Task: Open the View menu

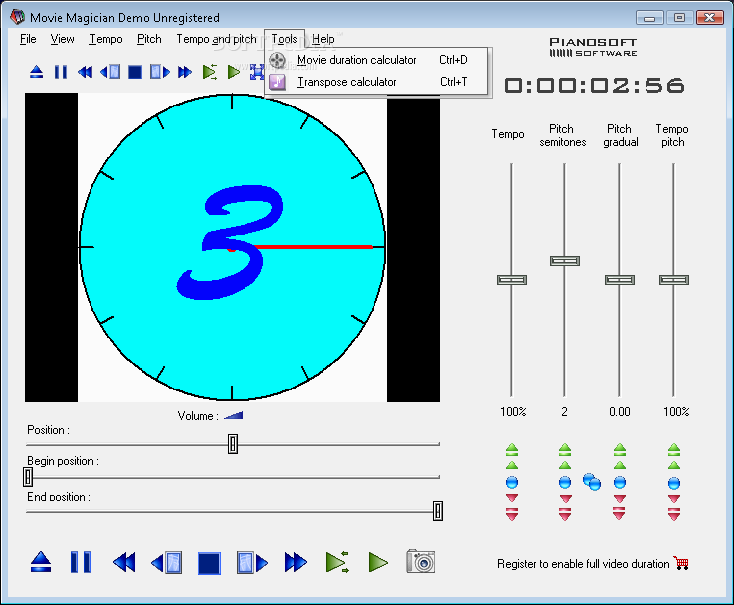Action: point(63,39)
